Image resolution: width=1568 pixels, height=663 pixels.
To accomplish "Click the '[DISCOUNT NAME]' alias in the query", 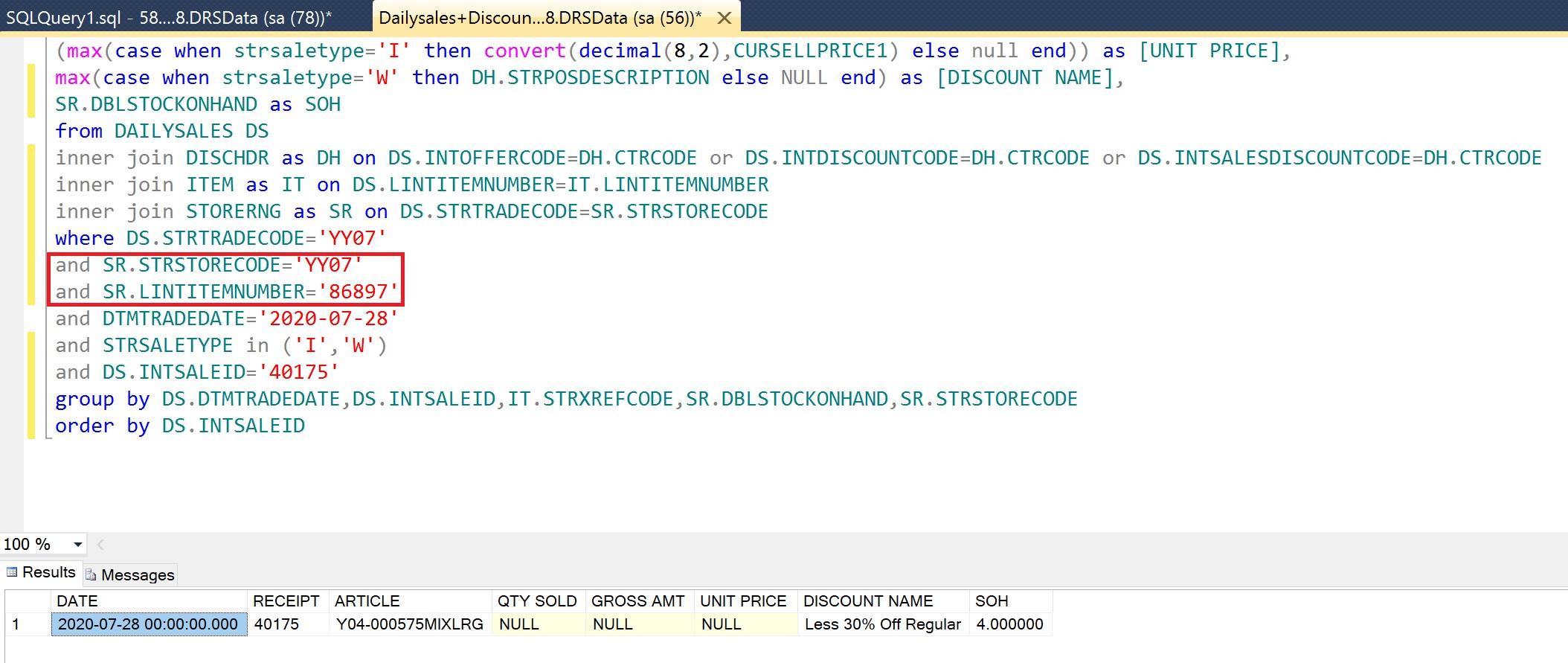I will (1024, 77).
